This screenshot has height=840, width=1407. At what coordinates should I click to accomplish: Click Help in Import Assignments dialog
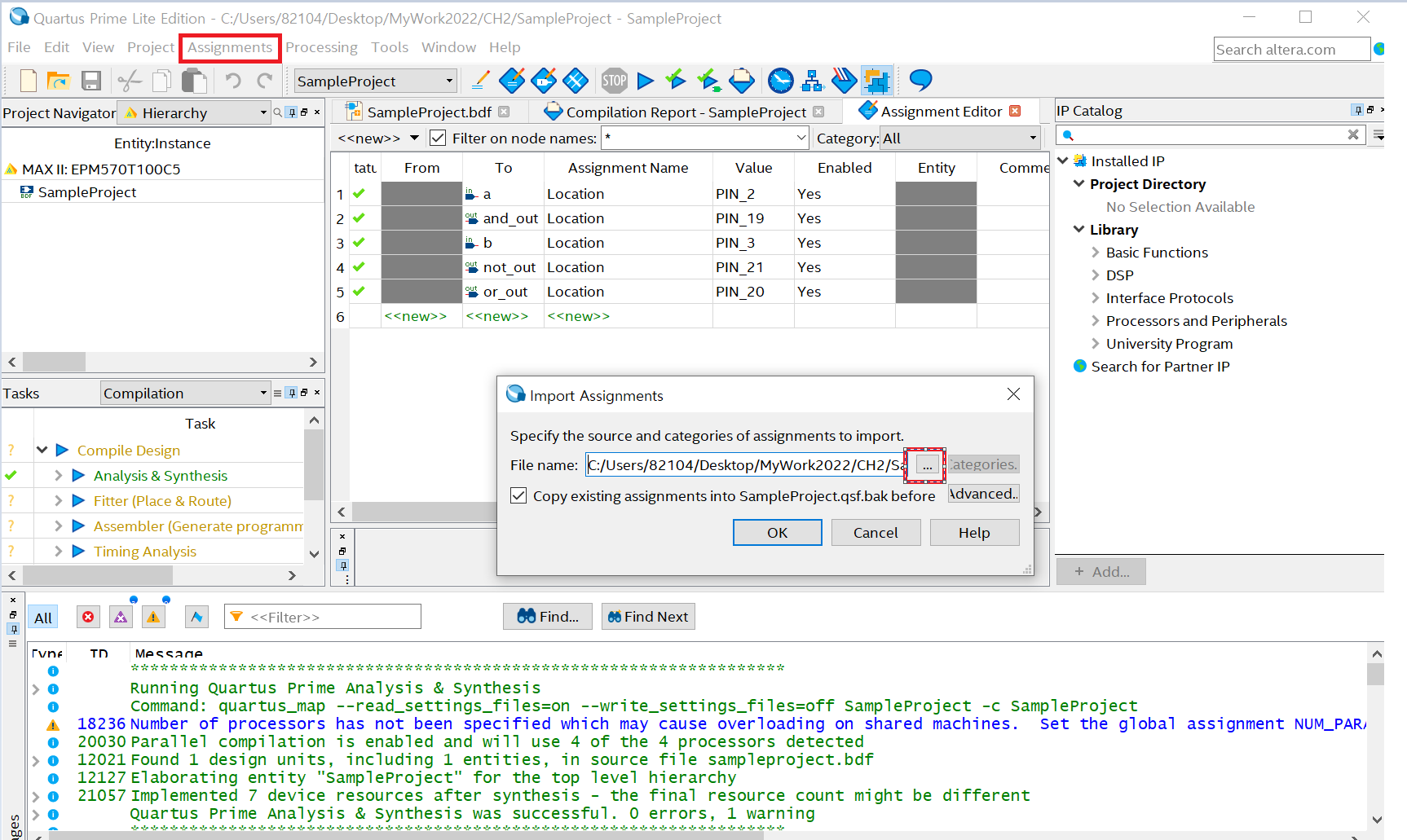pyautogui.click(x=974, y=532)
